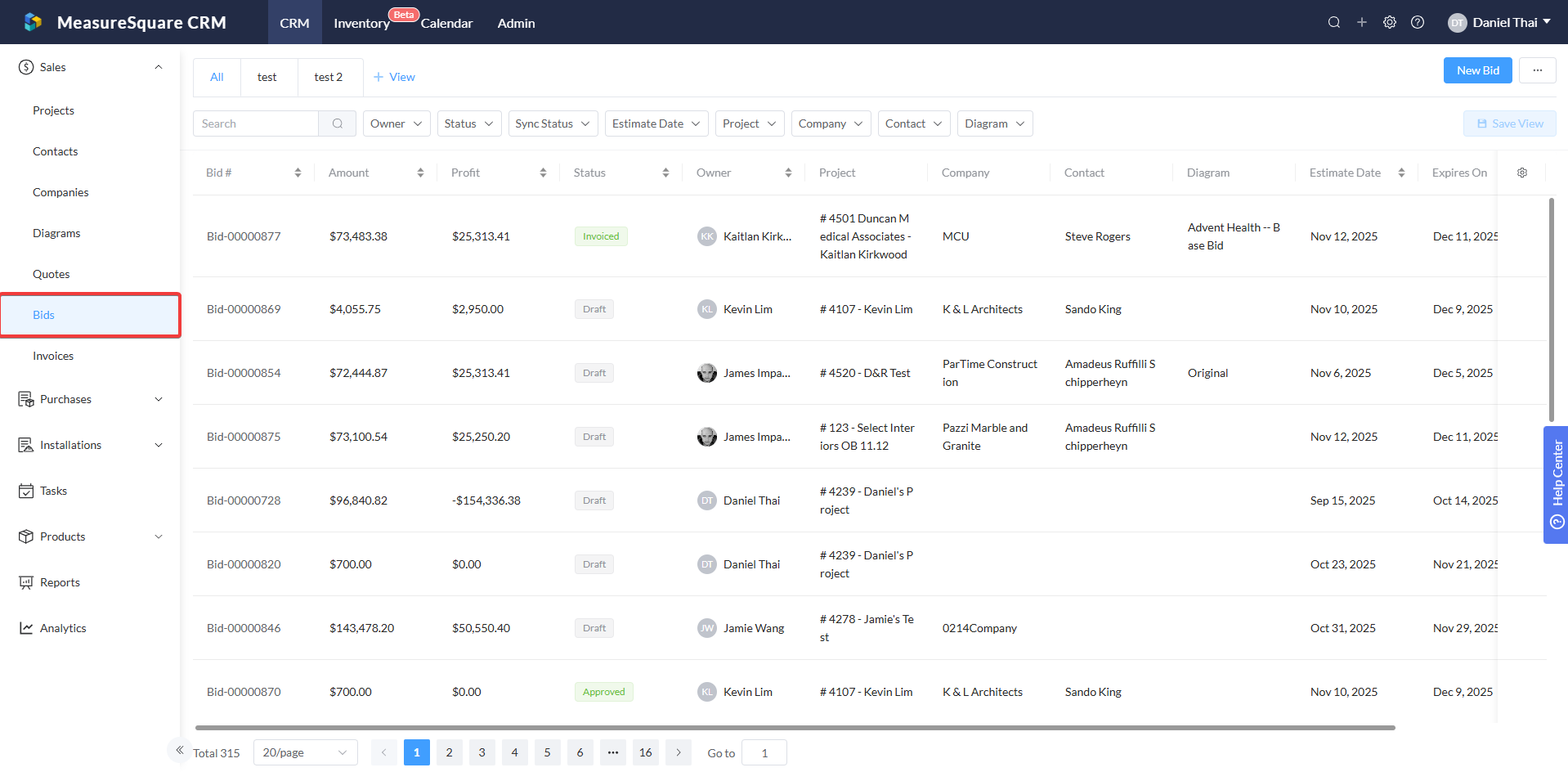Click the Go to page input

point(764,752)
